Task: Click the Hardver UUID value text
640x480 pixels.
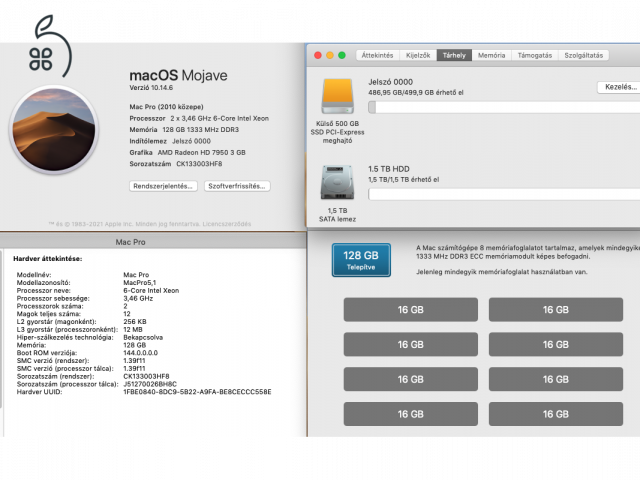Action: (196, 391)
